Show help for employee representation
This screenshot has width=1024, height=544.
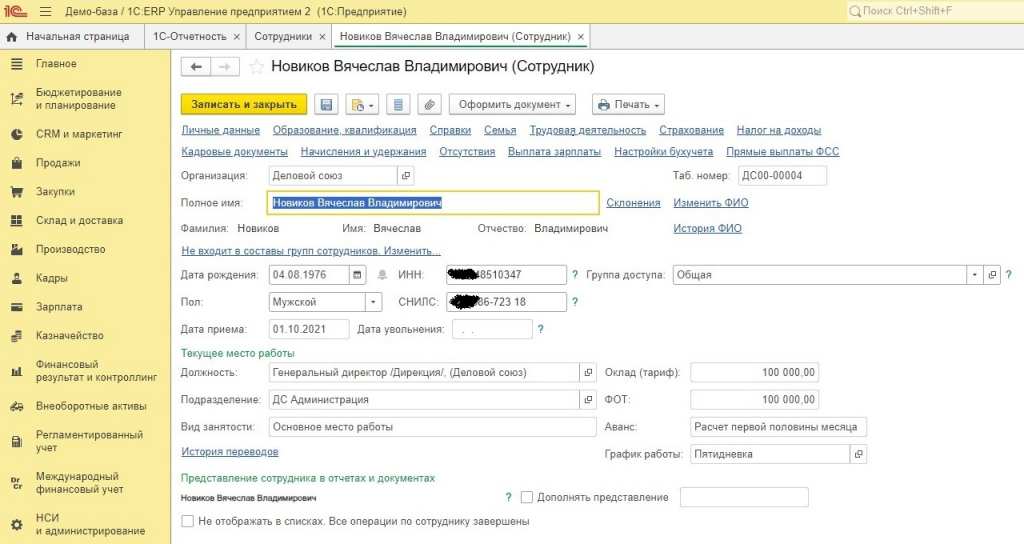tap(508, 497)
